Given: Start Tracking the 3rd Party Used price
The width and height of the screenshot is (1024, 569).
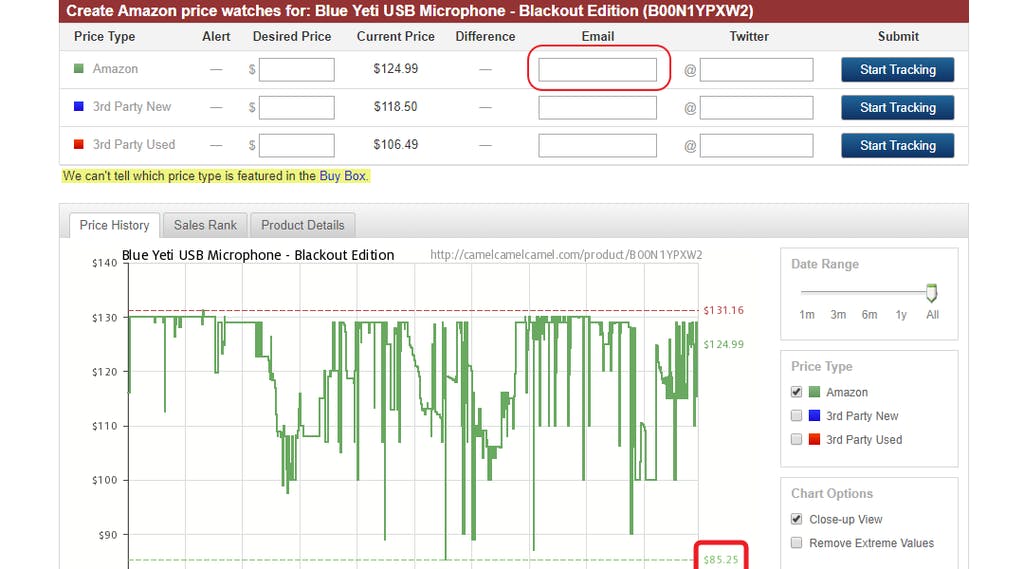Looking at the screenshot, I should pos(897,145).
